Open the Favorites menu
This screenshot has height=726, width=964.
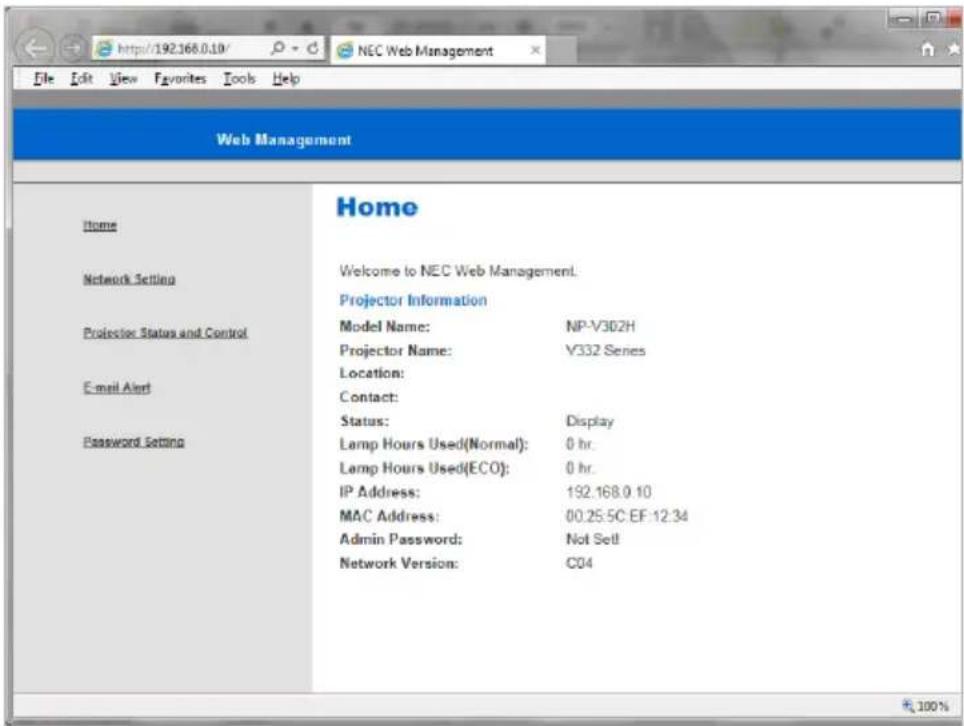click(180, 79)
